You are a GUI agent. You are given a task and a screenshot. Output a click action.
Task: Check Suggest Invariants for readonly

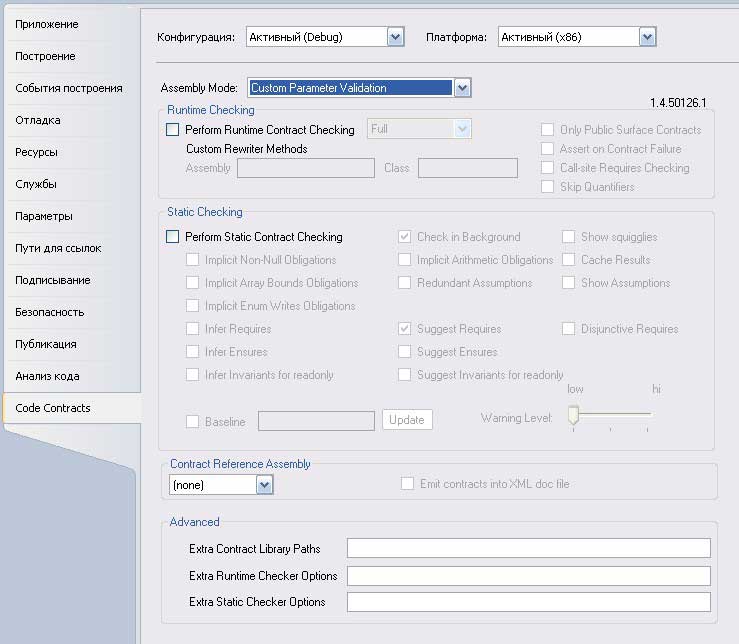click(404, 375)
